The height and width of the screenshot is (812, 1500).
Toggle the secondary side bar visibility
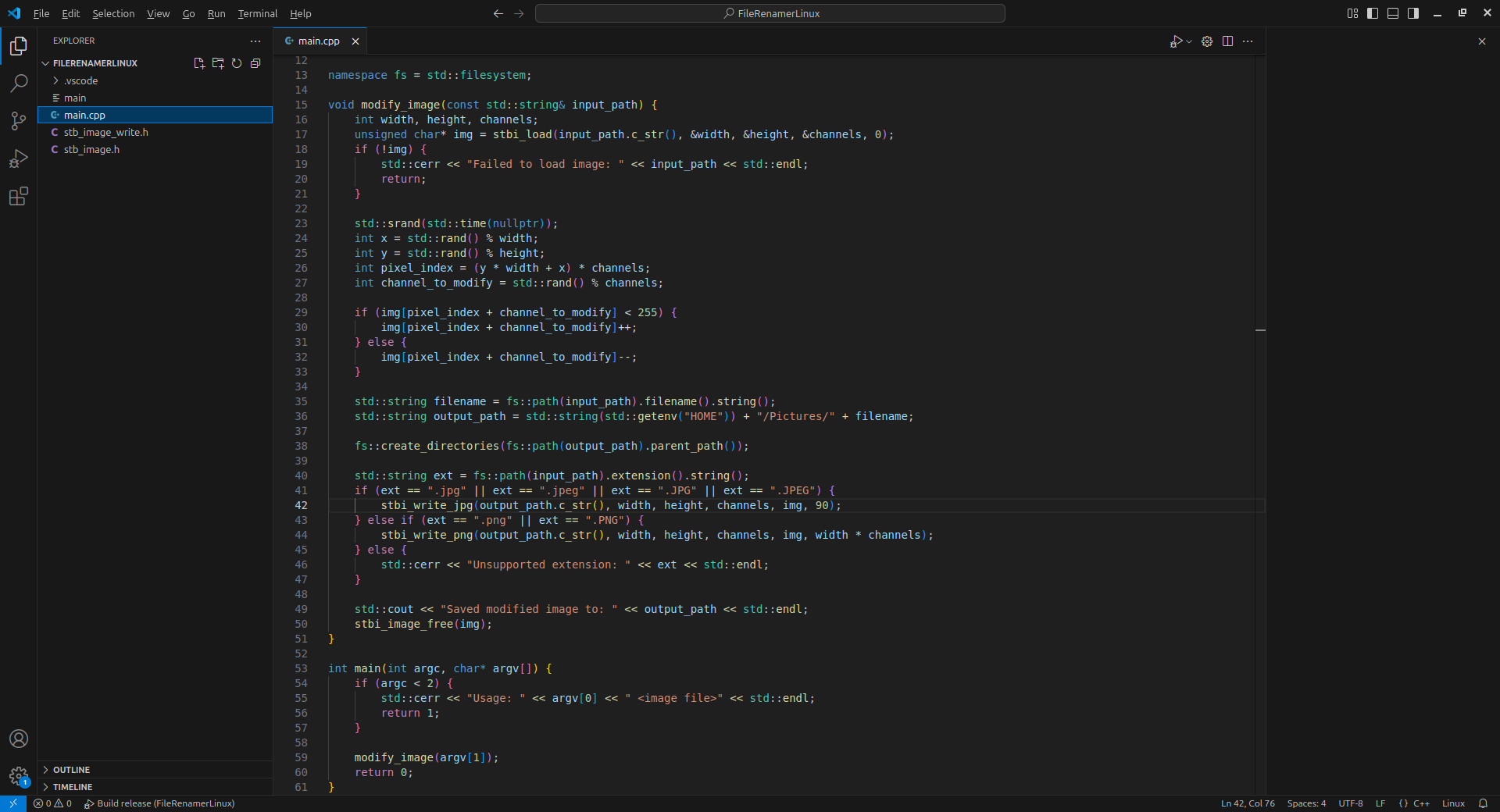(1413, 13)
